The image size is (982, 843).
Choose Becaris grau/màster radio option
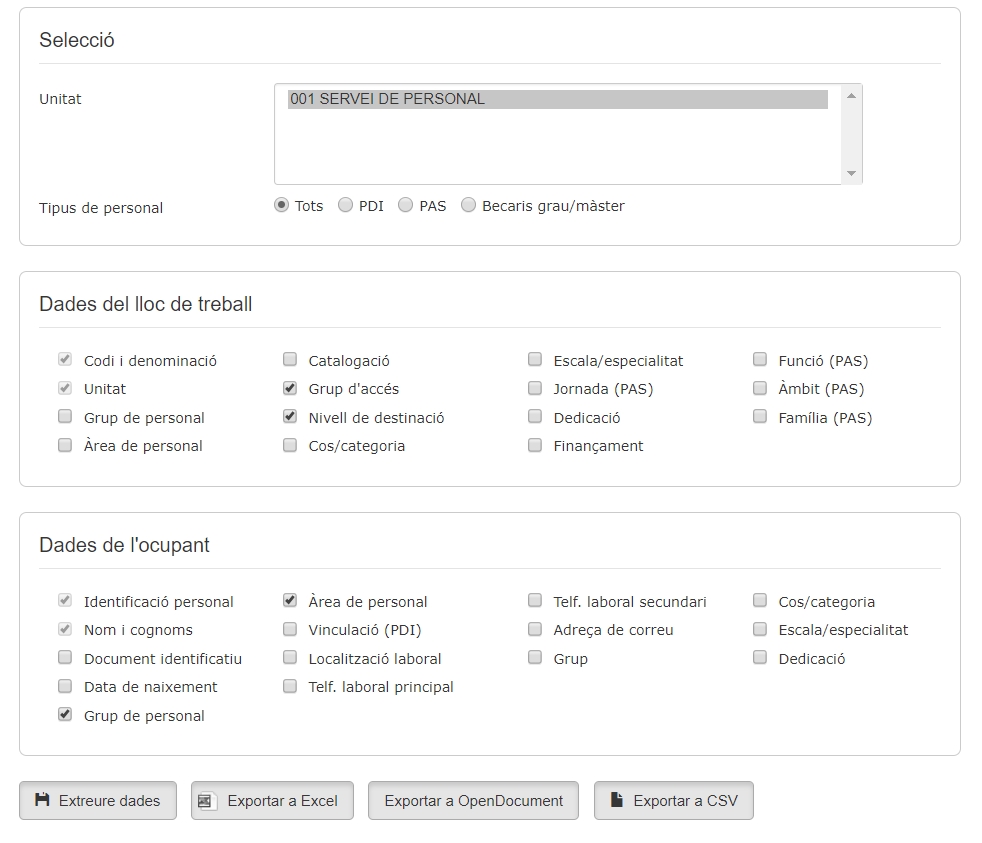[x=468, y=205]
